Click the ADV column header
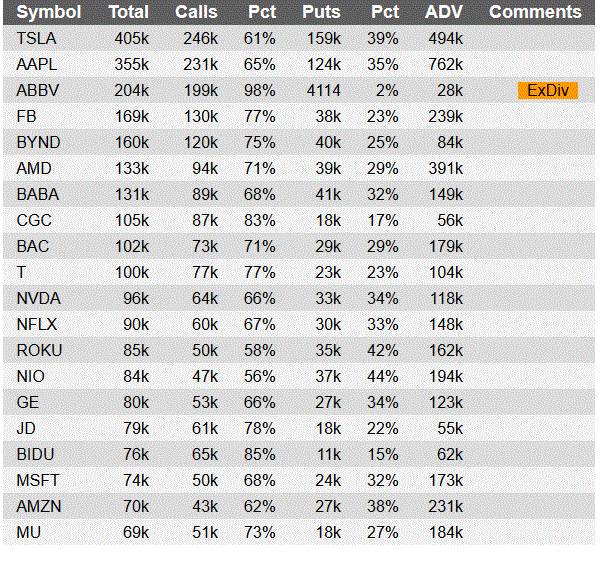The width and height of the screenshot is (610, 561). tap(444, 12)
